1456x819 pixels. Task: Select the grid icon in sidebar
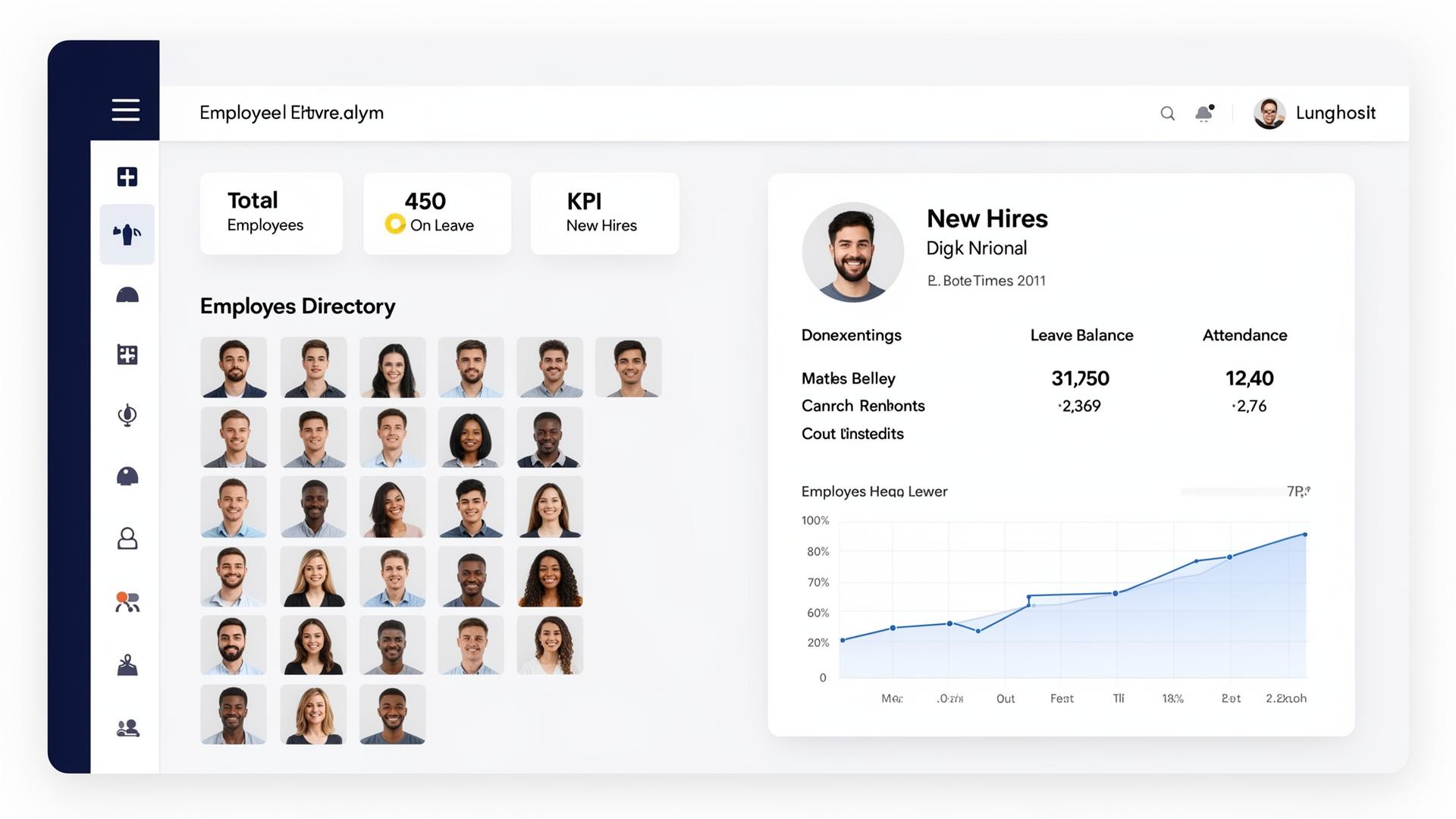pyautogui.click(x=127, y=354)
